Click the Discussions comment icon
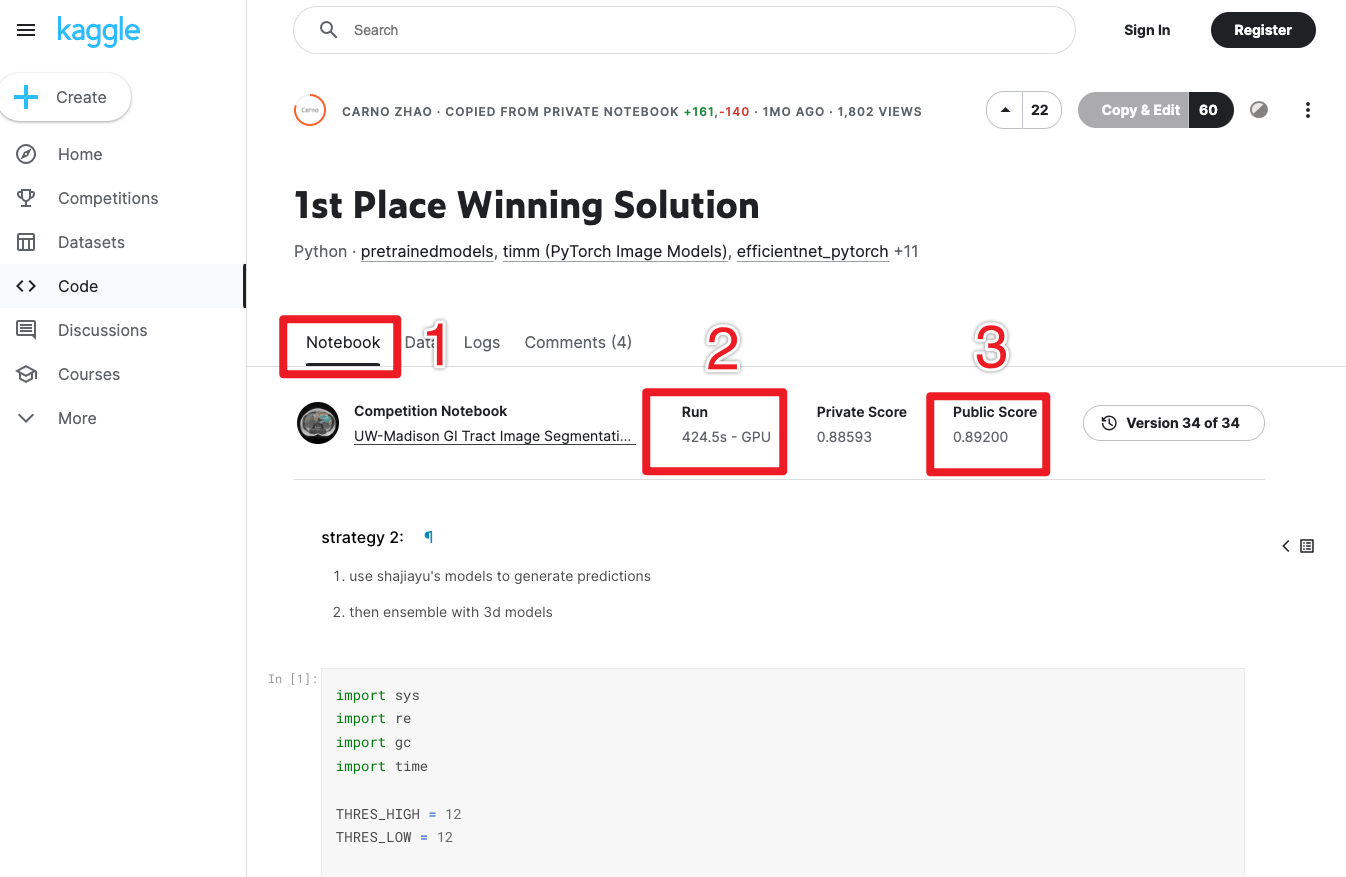Viewport: 1346px width, 877px height. tap(27, 330)
